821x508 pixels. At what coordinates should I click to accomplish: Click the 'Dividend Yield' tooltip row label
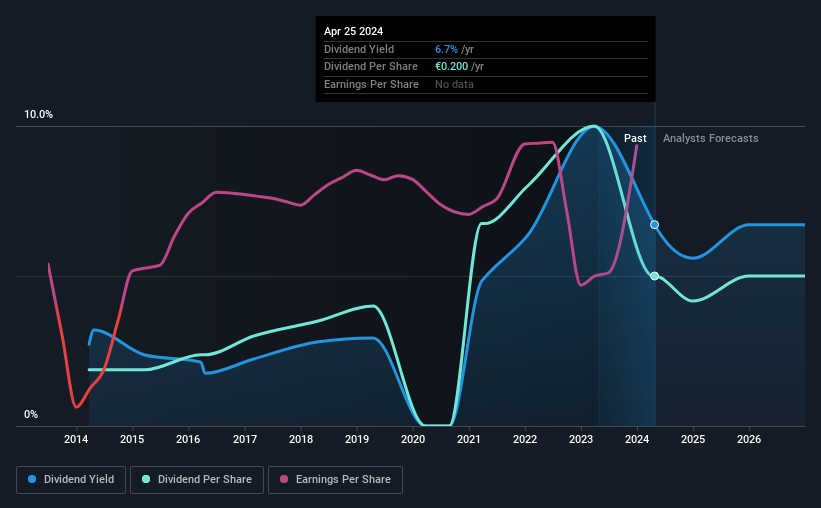click(x=359, y=49)
